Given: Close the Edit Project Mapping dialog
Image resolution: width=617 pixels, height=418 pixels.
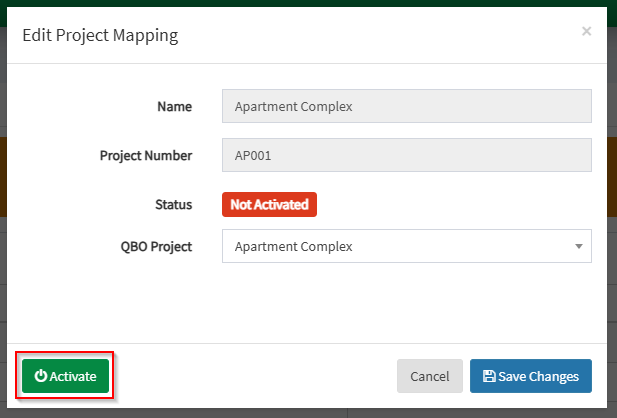Looking at the screenshot, I should tap(586, 31).
